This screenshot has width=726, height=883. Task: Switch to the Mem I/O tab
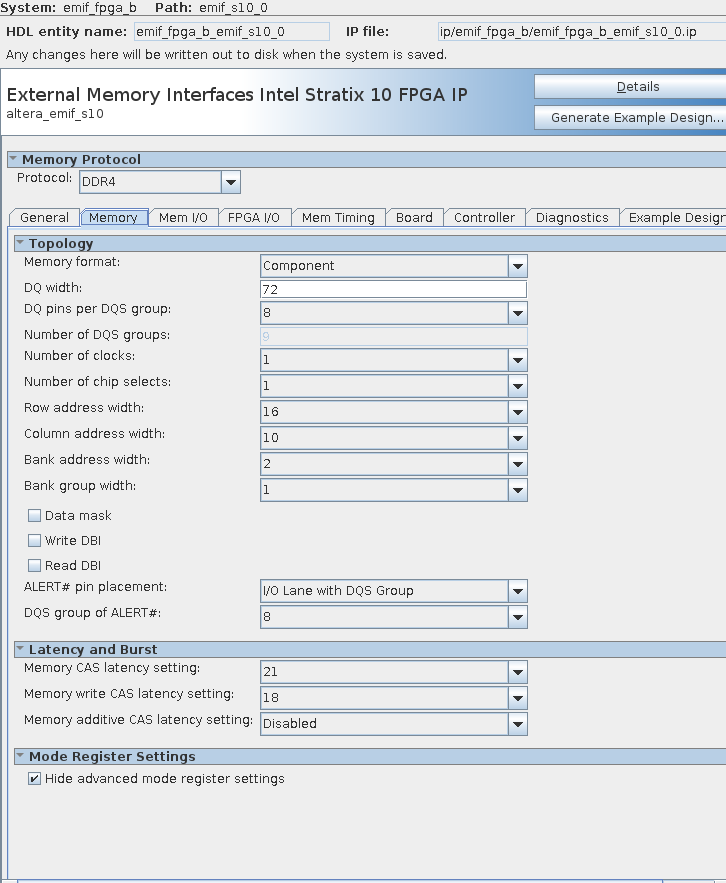pos(183,218)
